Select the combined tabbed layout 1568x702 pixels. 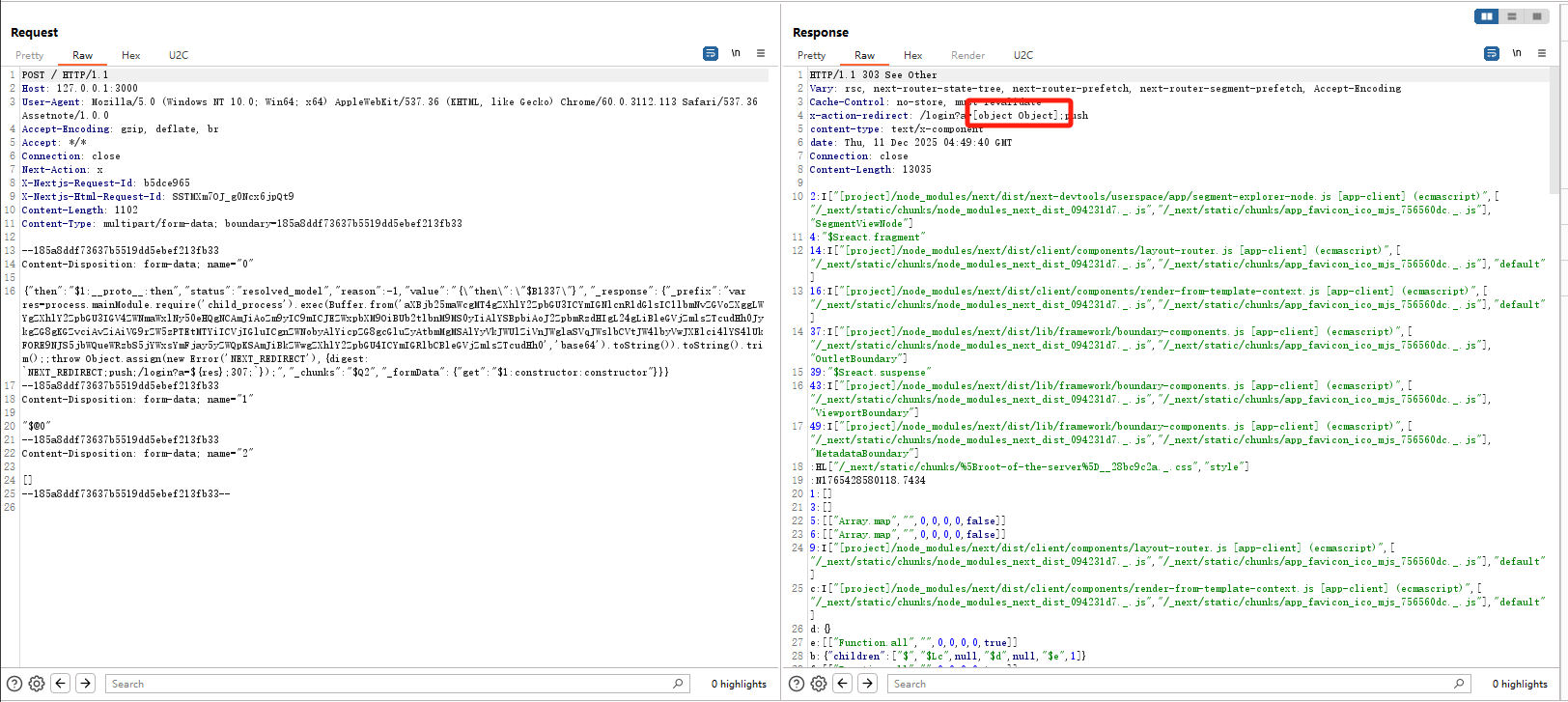1537,16
